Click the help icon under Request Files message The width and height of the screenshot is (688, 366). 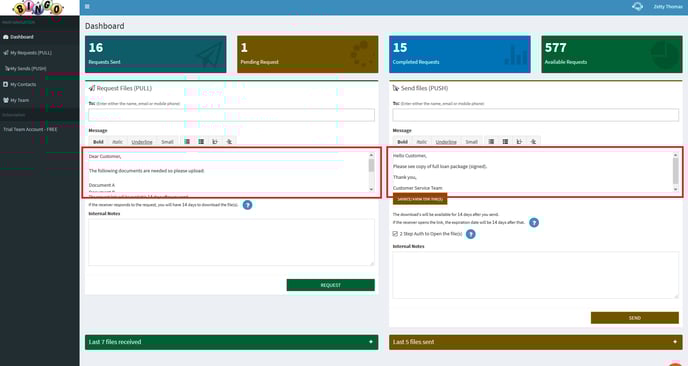coord(247,205)
